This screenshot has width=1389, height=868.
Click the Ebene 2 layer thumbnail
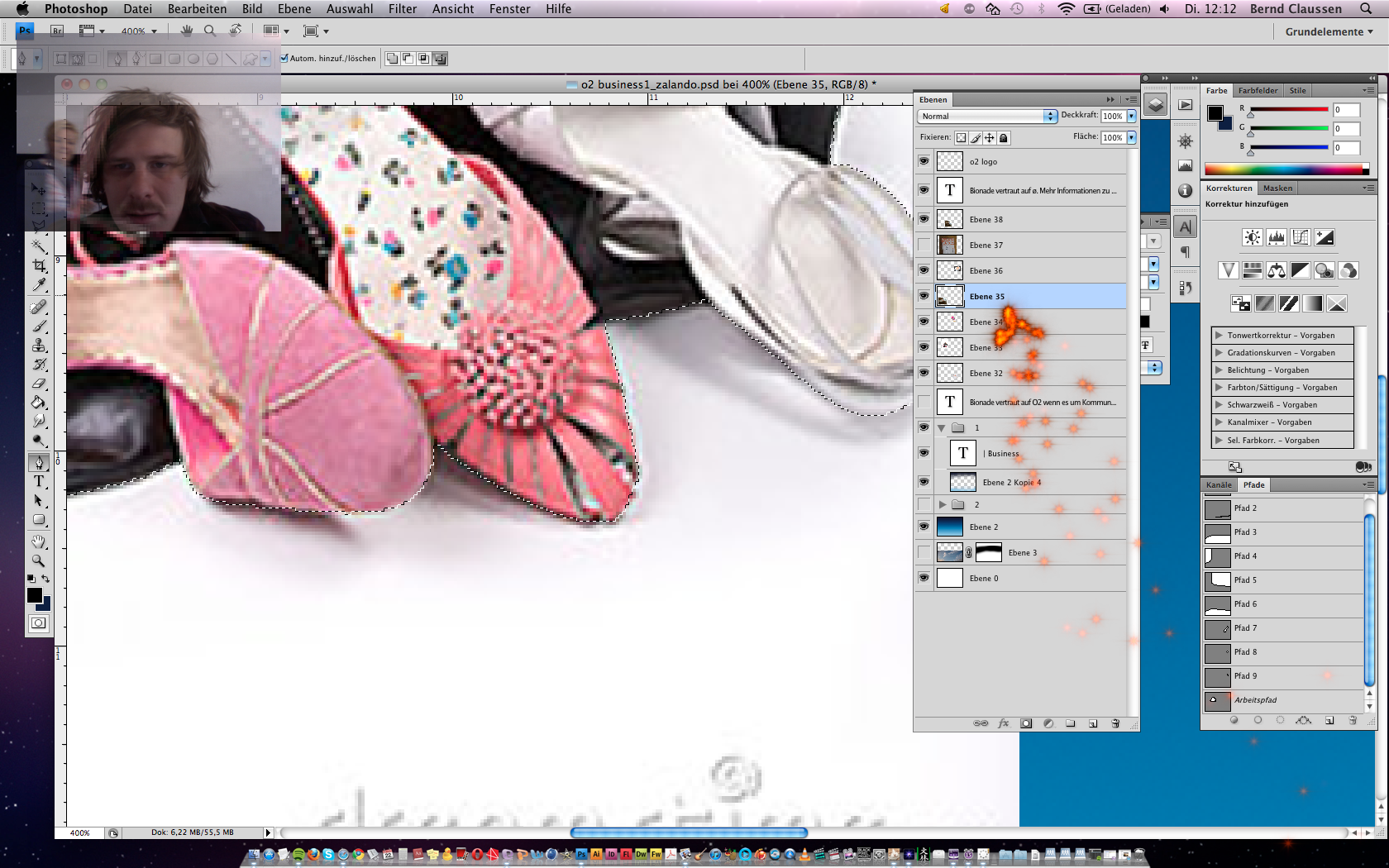[x=949, y=527]
